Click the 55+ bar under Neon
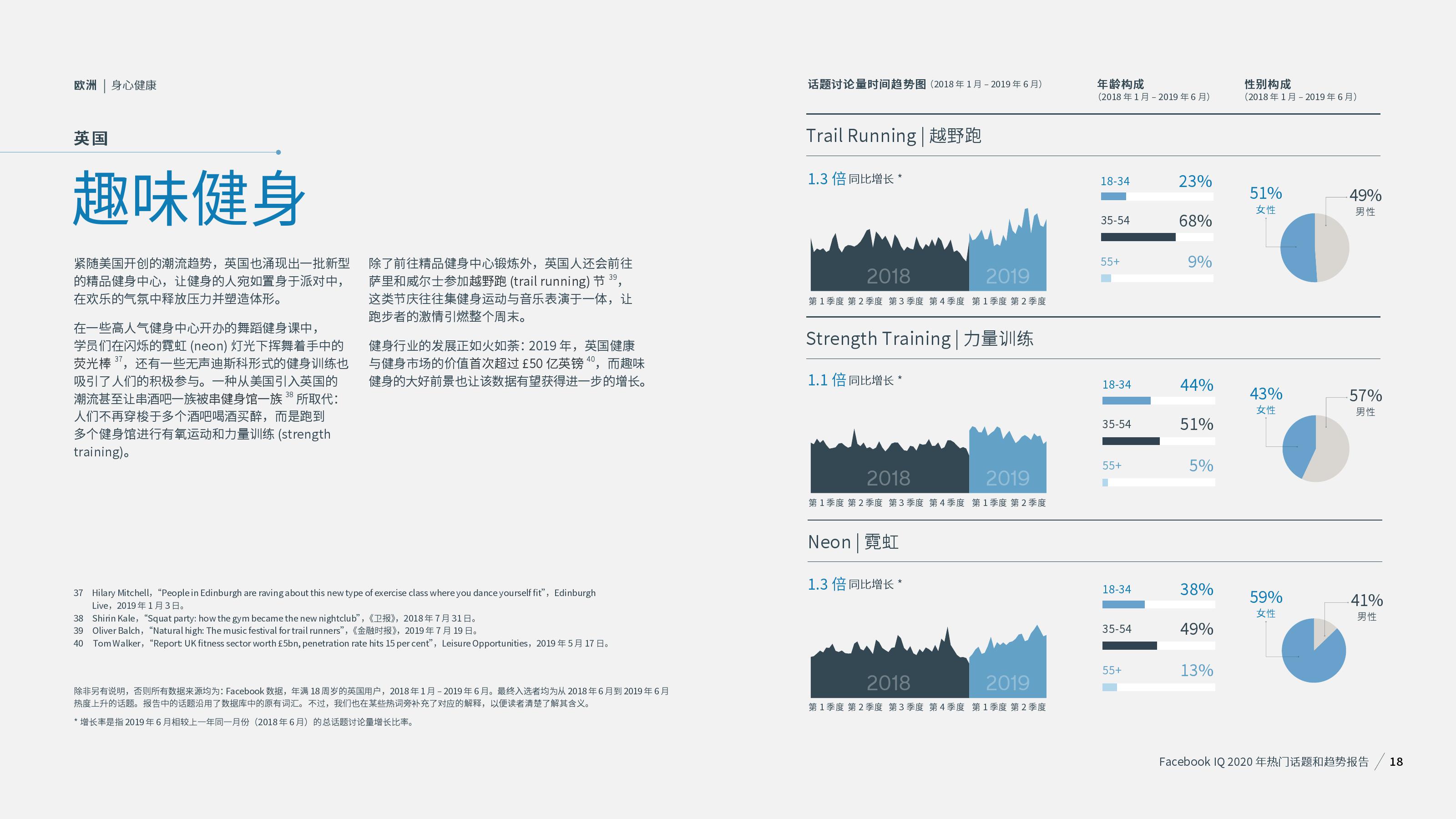Viewport: 1456px width, 819px height. [x=1110, y=688]
